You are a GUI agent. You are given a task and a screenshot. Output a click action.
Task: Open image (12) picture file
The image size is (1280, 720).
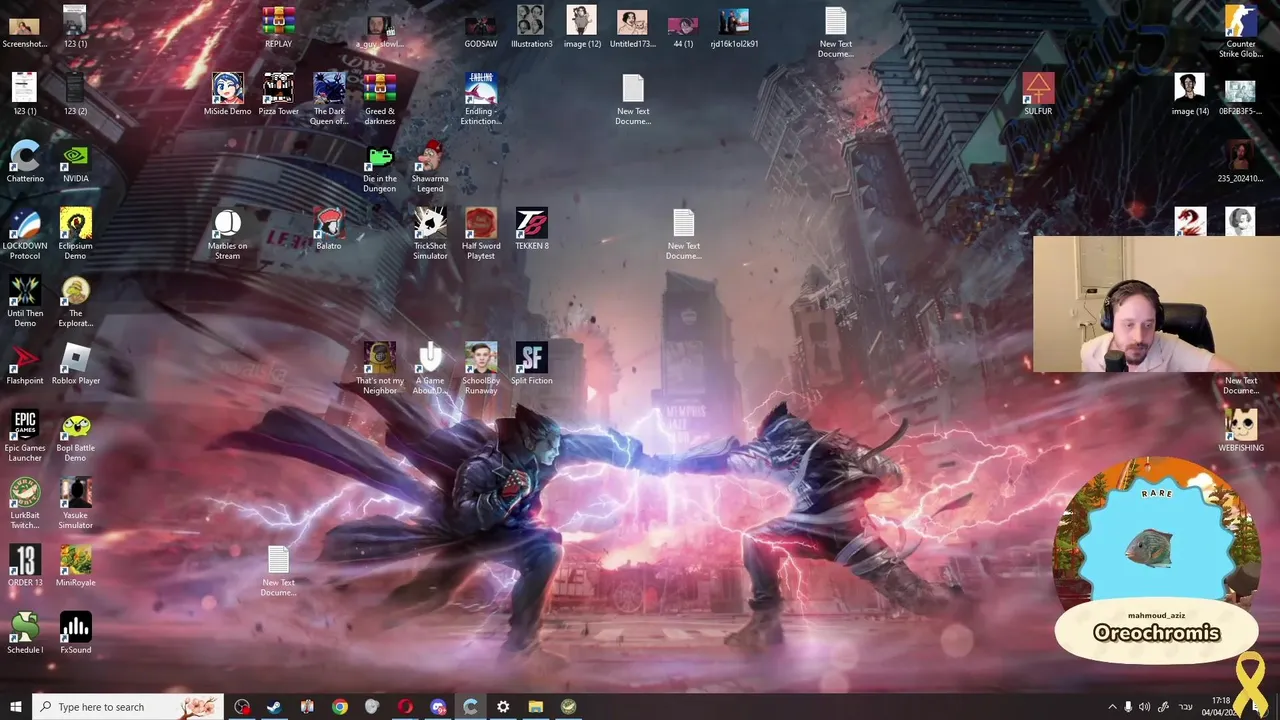pos(582,27)
